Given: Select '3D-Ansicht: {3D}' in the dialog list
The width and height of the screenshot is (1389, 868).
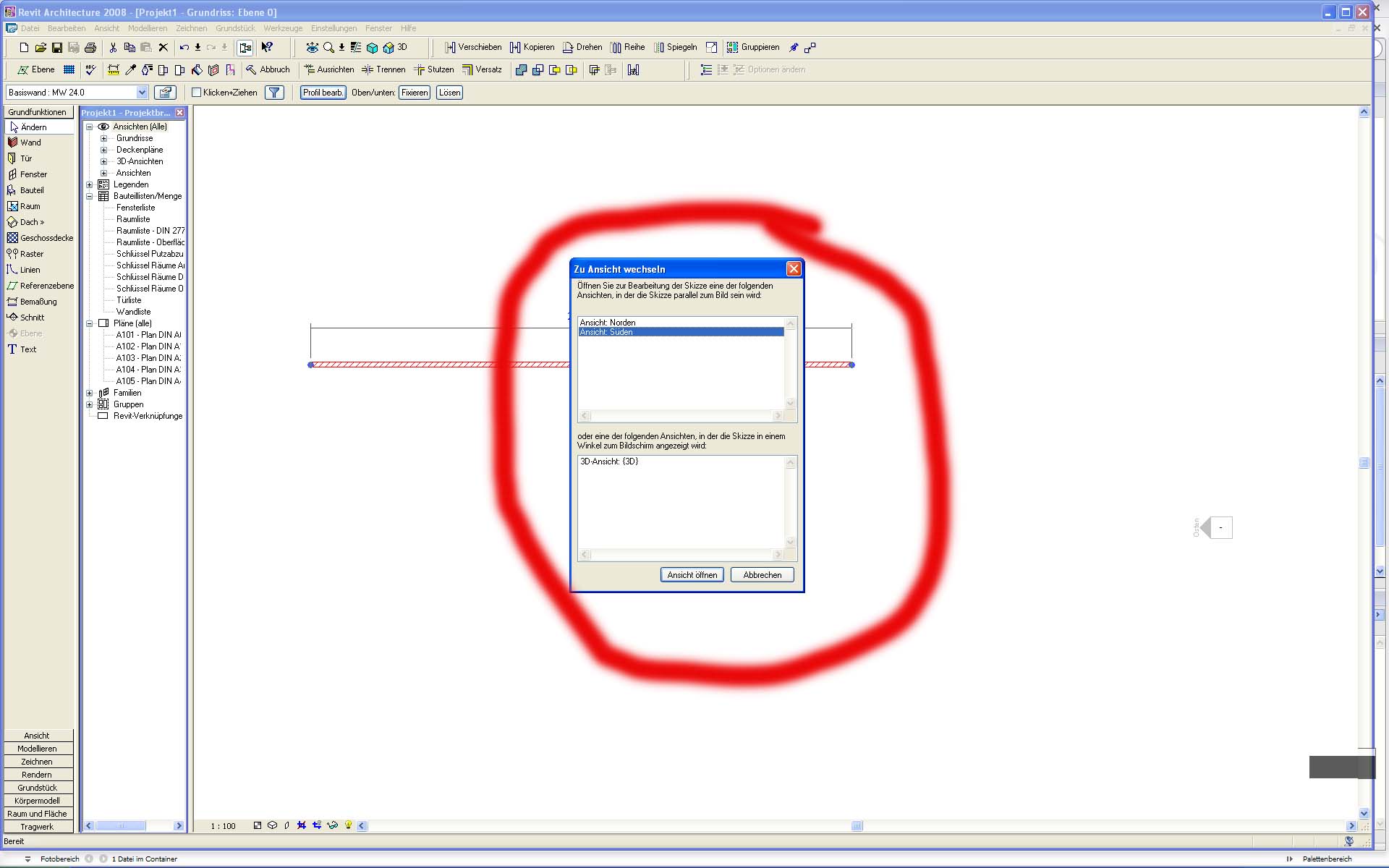Looking at the screenshot, I should 681,461.
